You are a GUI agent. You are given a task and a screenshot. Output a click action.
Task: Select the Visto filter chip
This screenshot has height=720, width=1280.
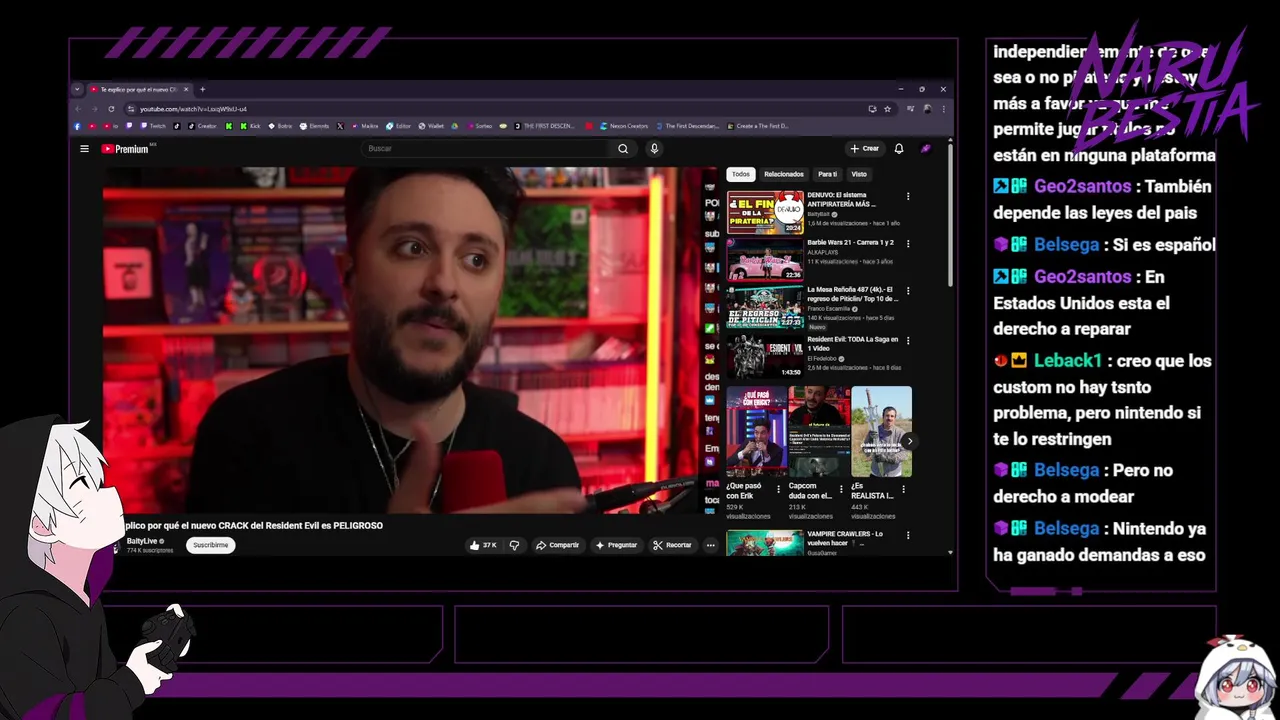point(859,174)
